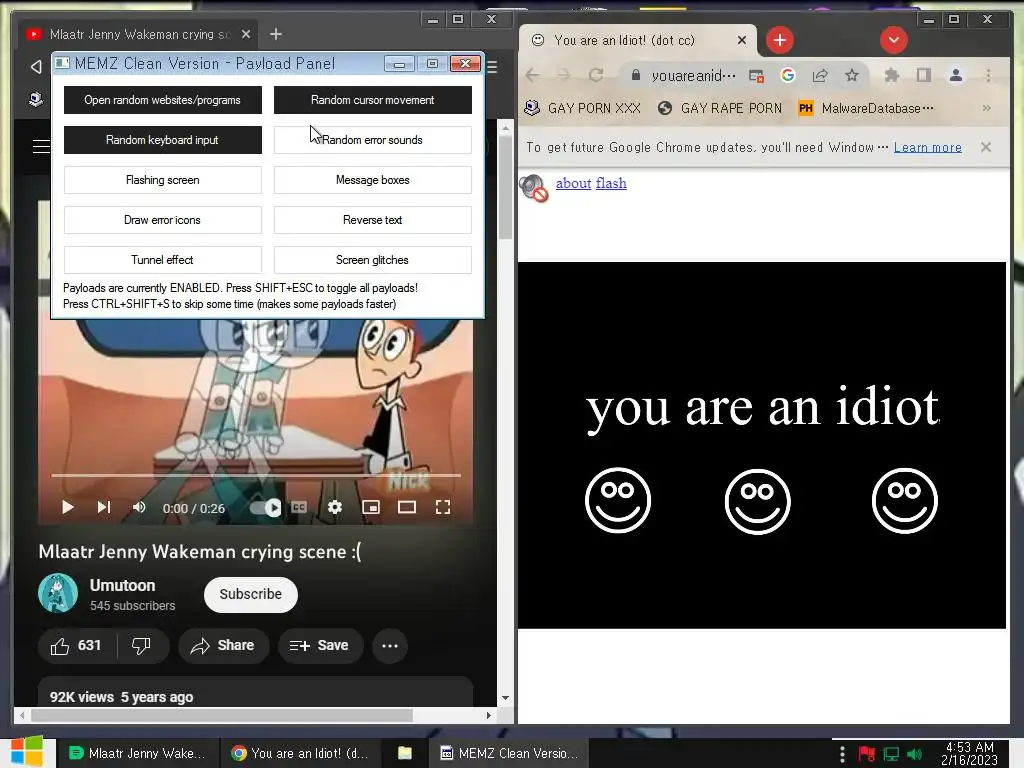Open Chrome three-dot menu

click(988, 76)
